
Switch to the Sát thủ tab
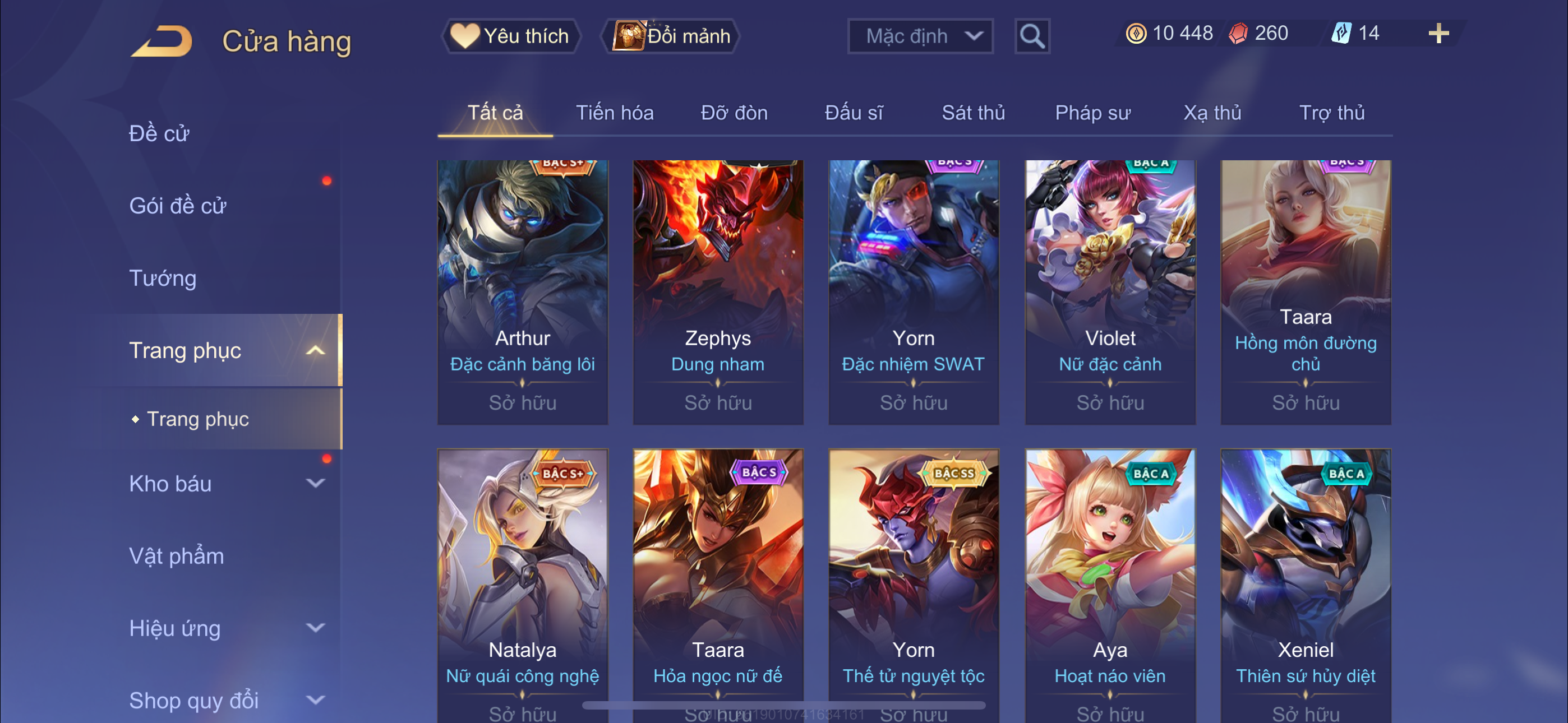974,113
